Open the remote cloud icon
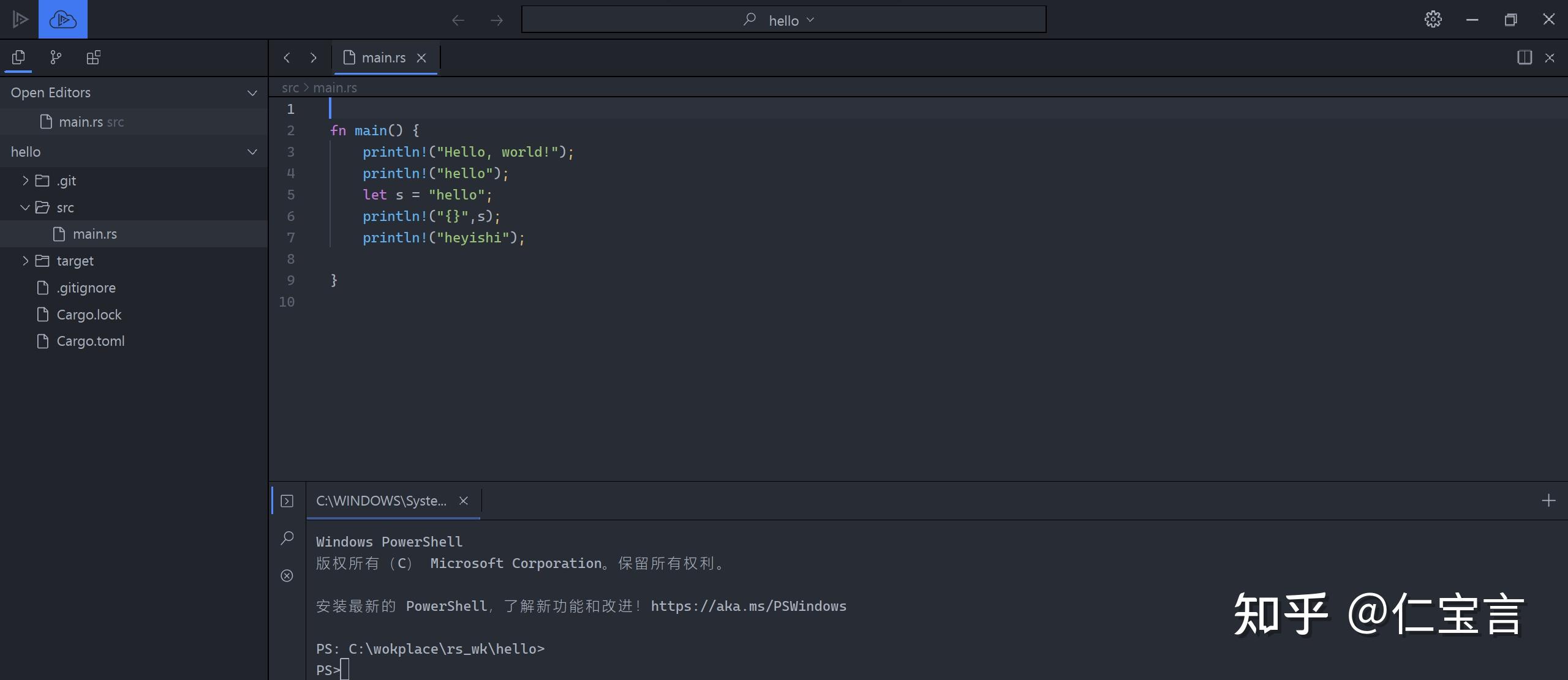 pyautogui.click(x=62, y=20)
